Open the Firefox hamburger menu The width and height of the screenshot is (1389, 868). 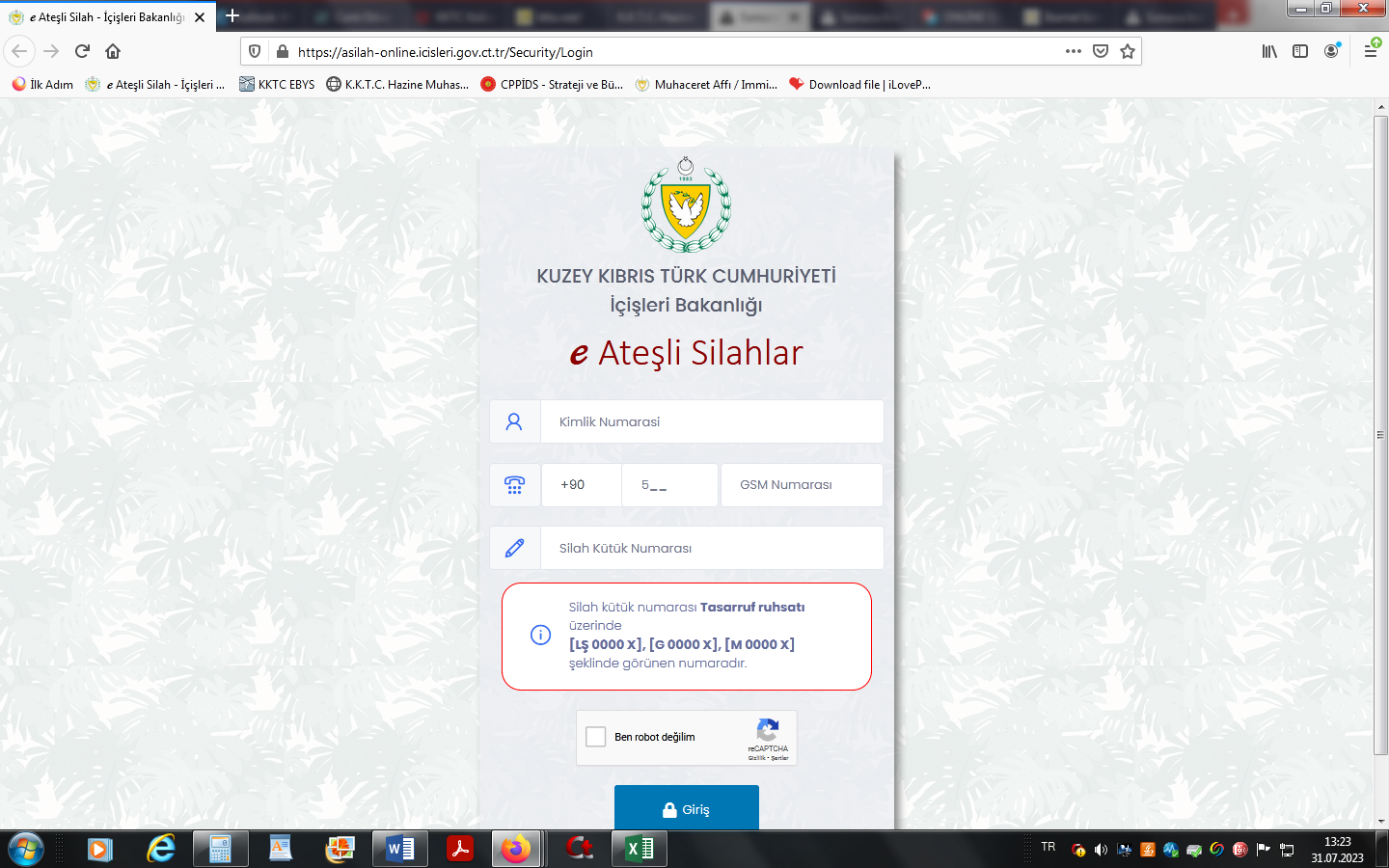[1370, 51]
